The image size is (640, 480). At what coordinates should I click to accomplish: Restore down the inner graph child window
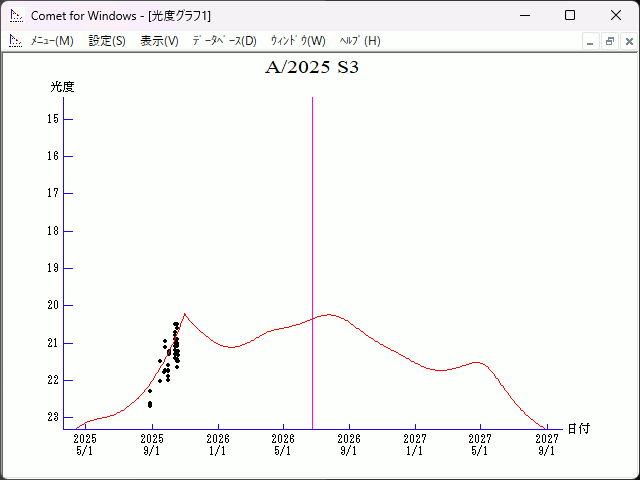[609, 41]
